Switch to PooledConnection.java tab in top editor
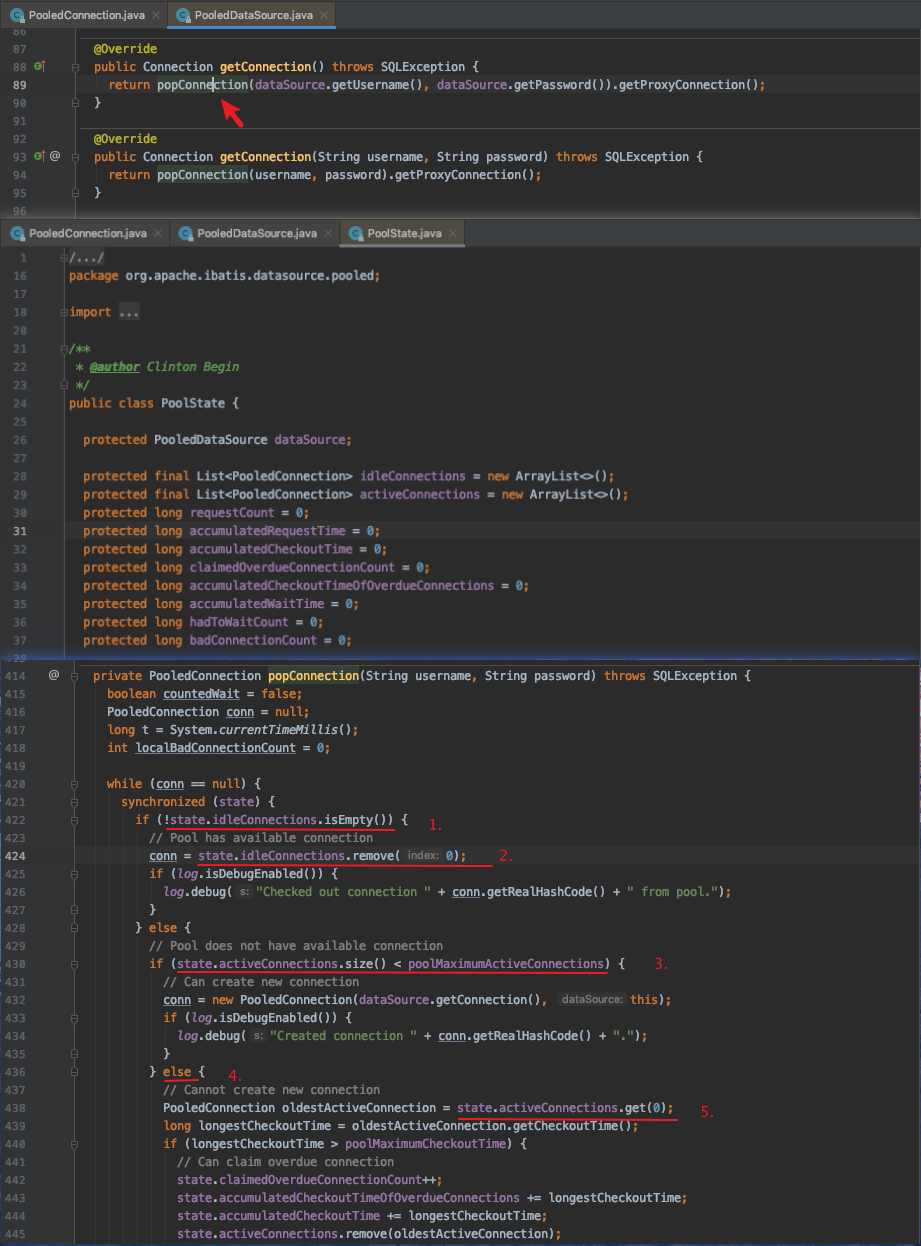Screen dimensions: 921x1246 coord(86,16)
